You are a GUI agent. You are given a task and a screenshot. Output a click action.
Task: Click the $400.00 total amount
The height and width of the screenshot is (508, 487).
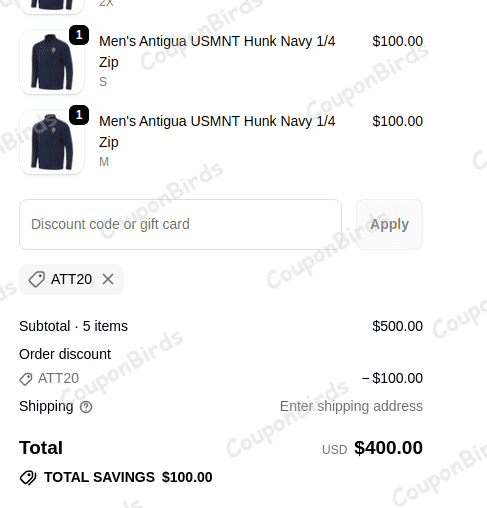click(x=388, y=448)
